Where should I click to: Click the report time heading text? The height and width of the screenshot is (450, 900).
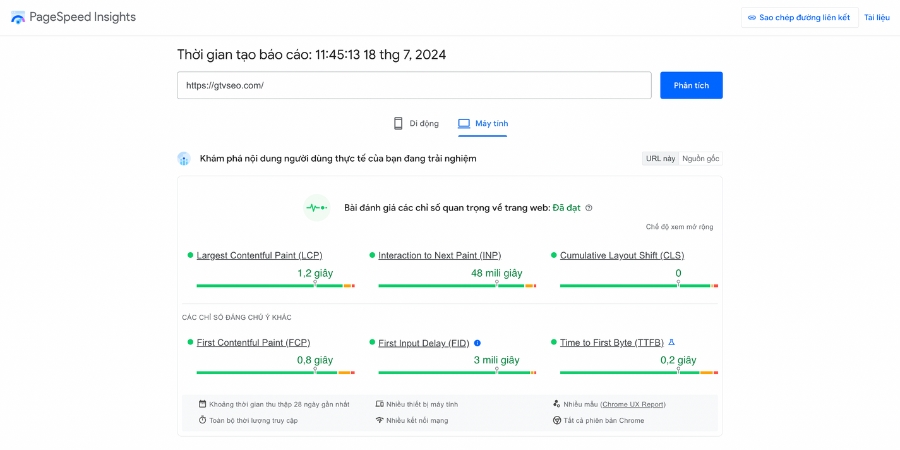312,55
